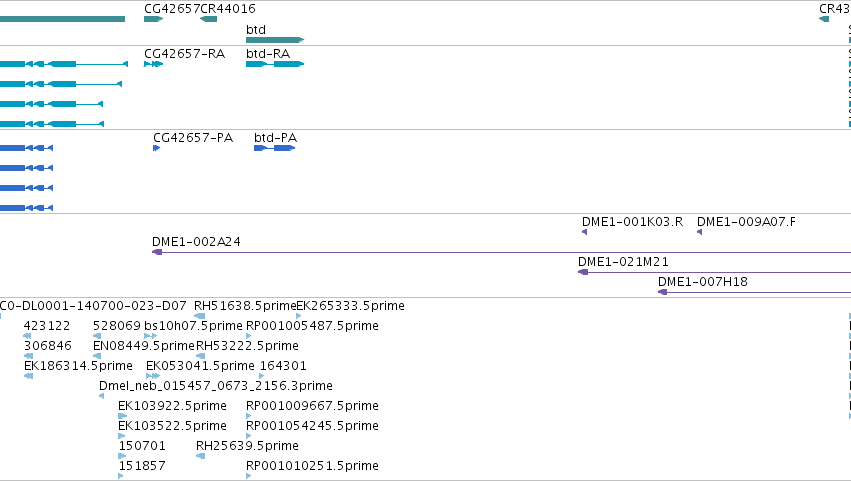Select the C0-DL0001-140700-023-D07 EST label
Viewport: 851px width, 481px height.
tap(93, 306)
